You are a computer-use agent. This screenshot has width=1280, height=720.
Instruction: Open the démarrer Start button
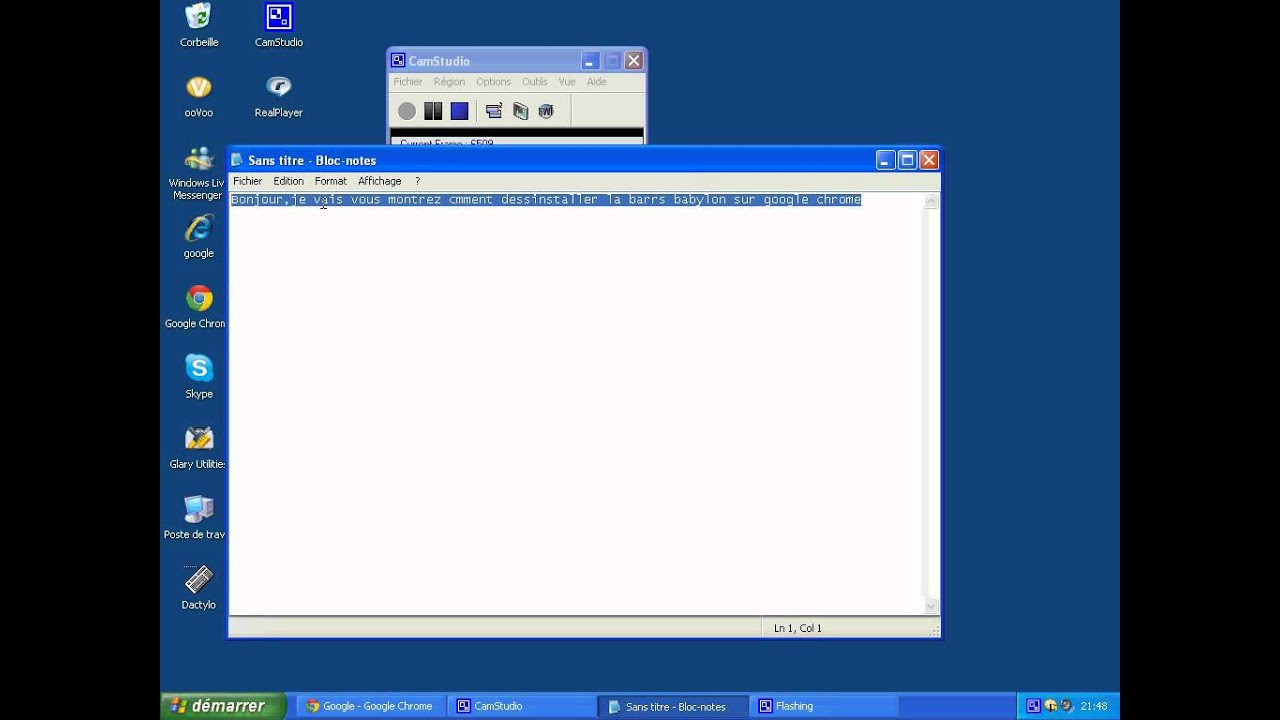click(x=222, y=706)
